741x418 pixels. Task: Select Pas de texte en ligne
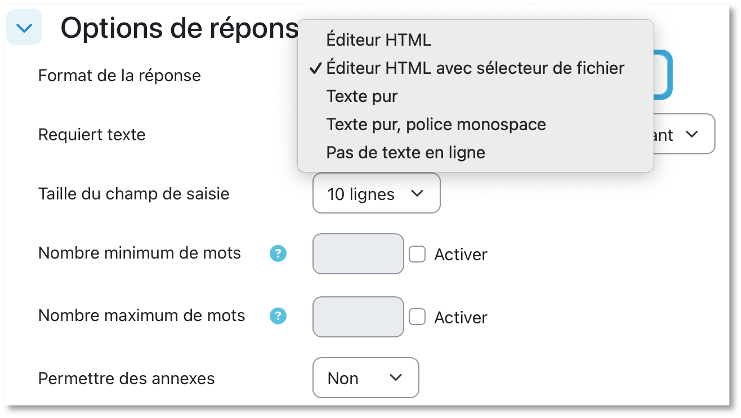pyautogui.click(x=405, y=153)
